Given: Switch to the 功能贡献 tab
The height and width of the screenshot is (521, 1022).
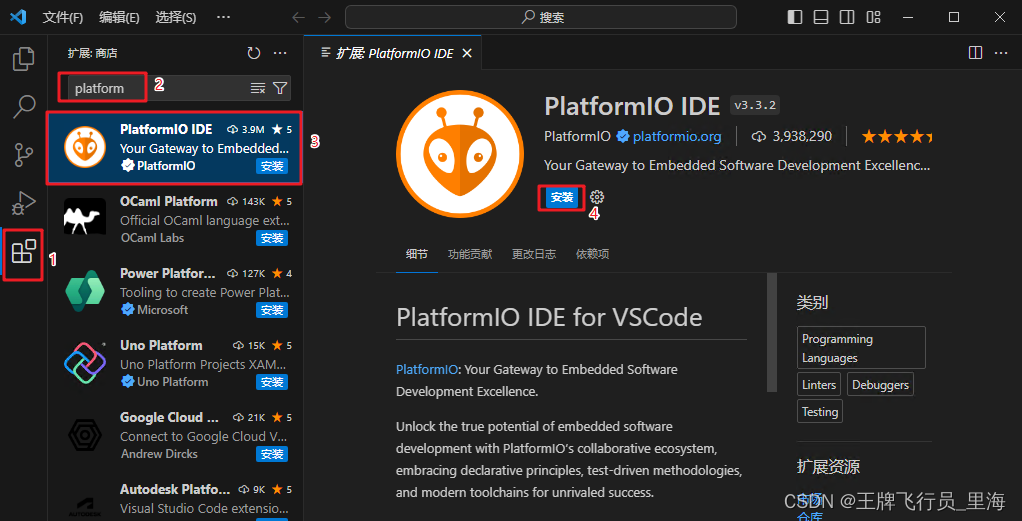Looking at the screenshot, I should [x=470, y=254].
